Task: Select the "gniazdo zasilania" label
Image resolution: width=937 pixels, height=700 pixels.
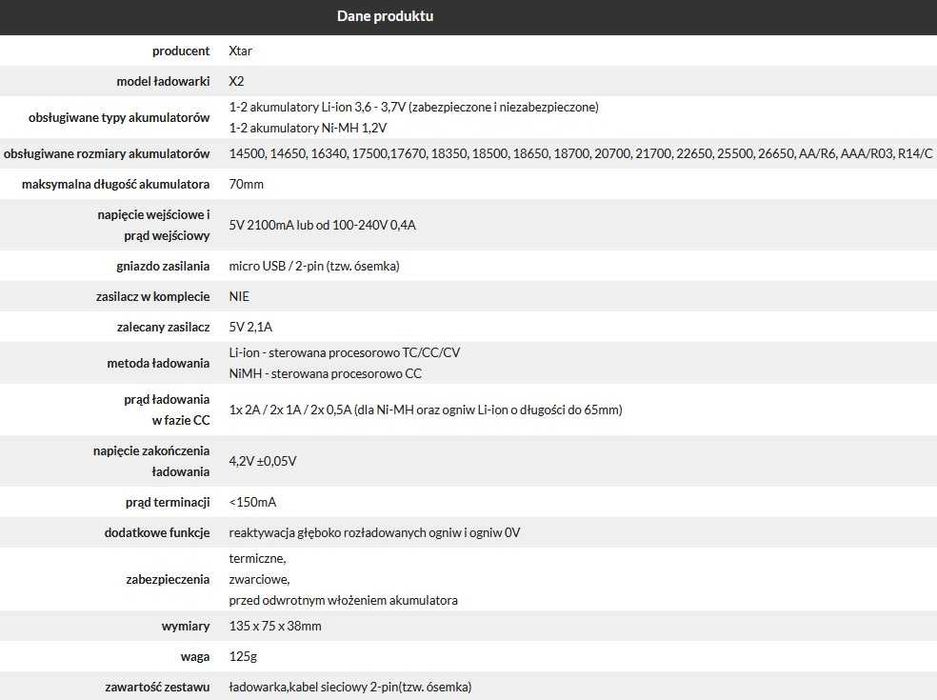Action: tap(163, 266)
